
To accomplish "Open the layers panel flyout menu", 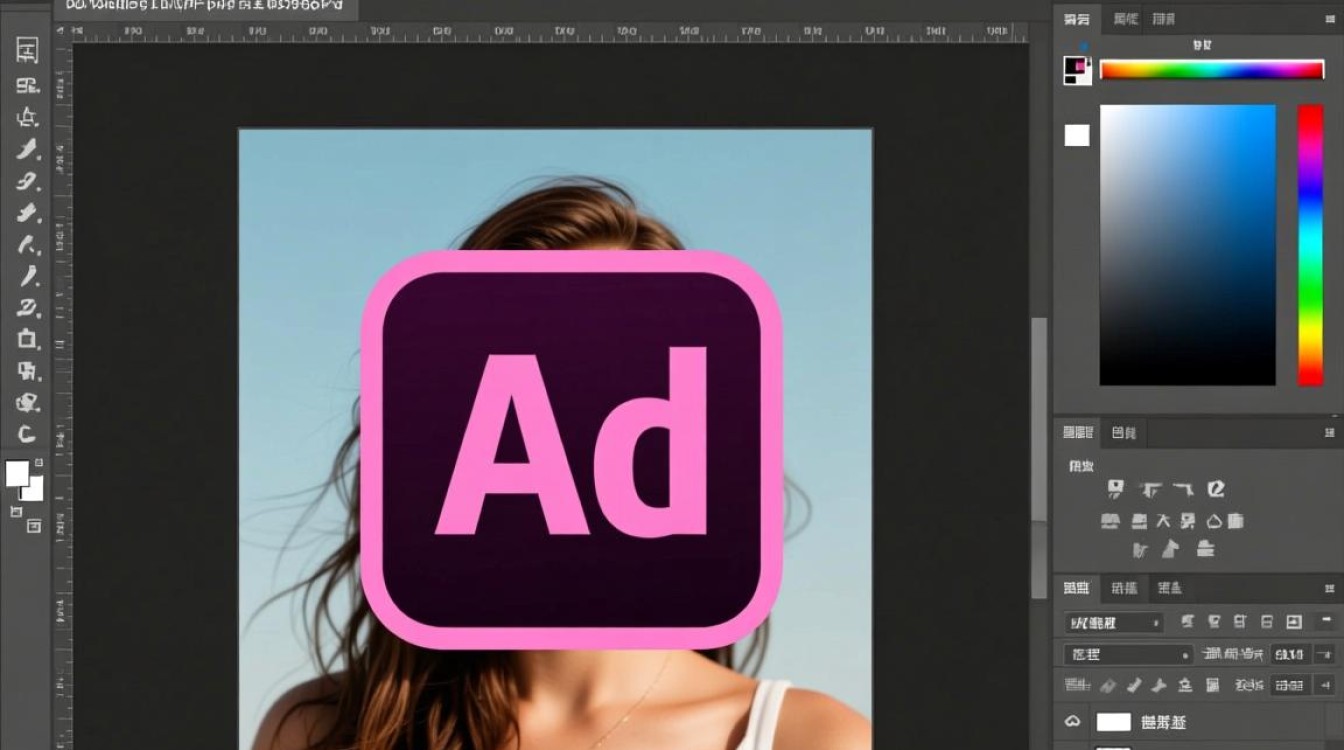I will [1329, 588].
